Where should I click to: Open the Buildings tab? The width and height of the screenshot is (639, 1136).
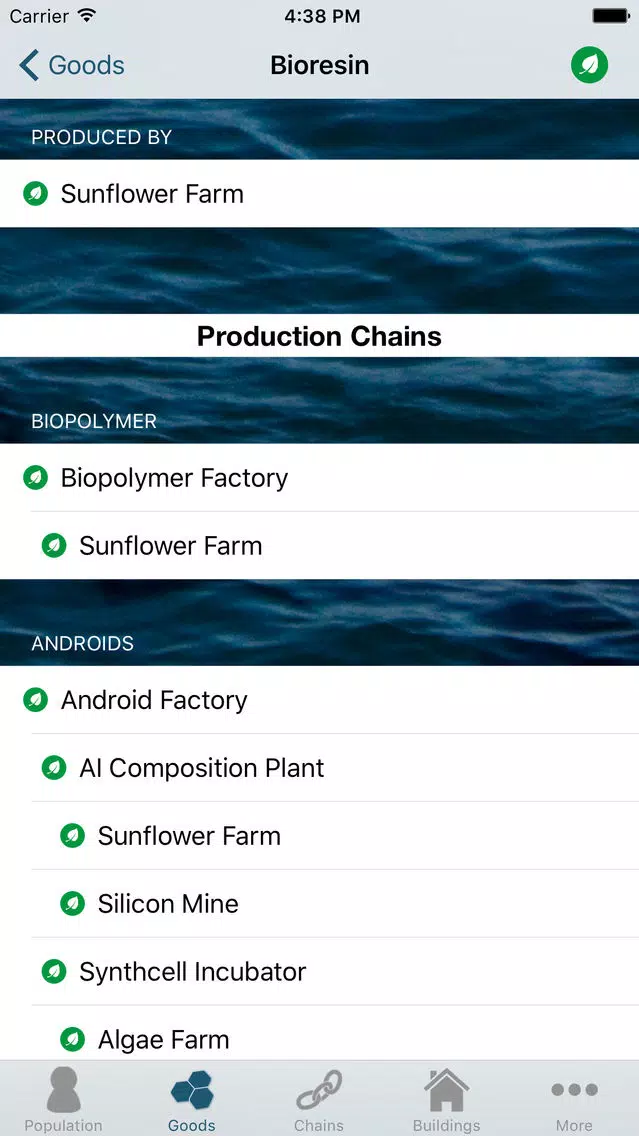pyautogui.click(x=446, y=1098)
